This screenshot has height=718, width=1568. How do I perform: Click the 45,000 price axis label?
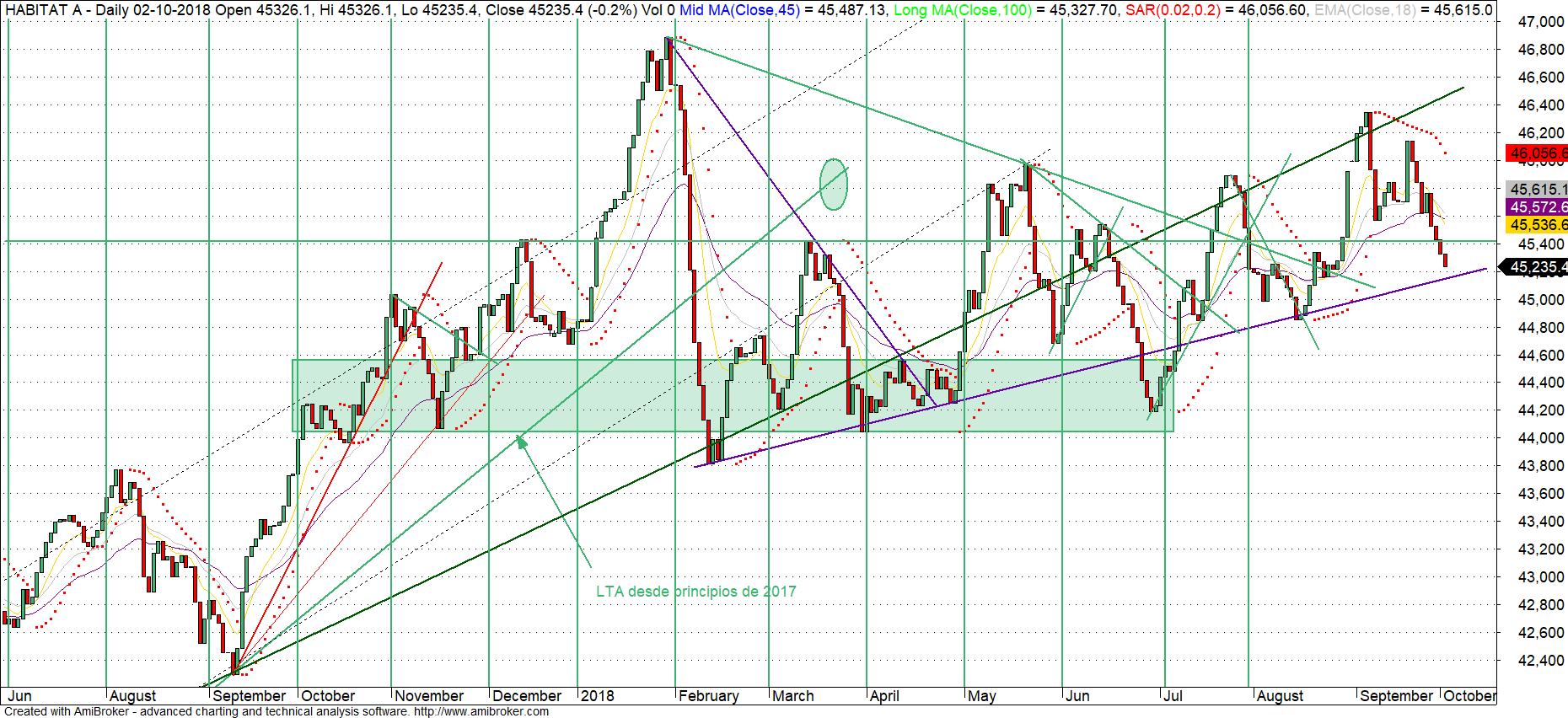click(x=1541, y=300)
